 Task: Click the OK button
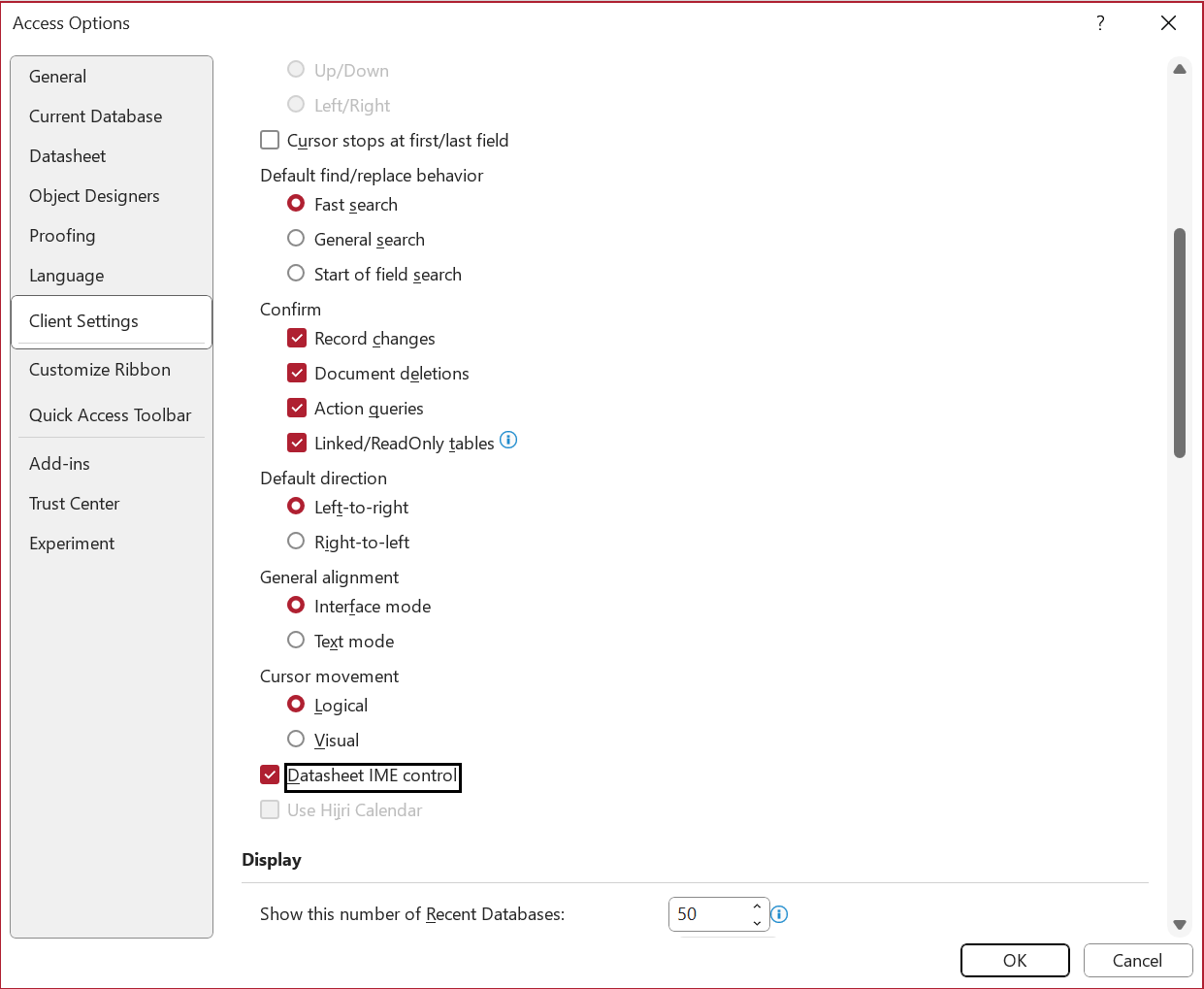click(1015, 960)
